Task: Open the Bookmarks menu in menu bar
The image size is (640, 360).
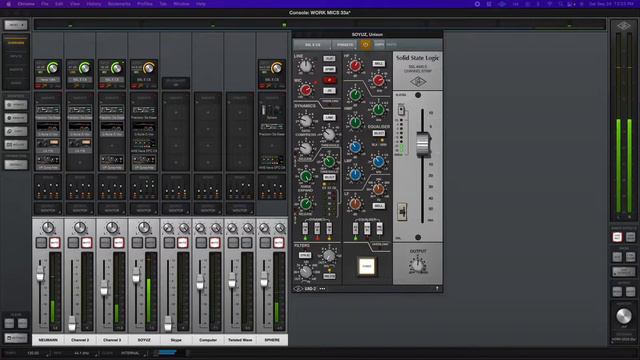Action: (x=119, y=4)
